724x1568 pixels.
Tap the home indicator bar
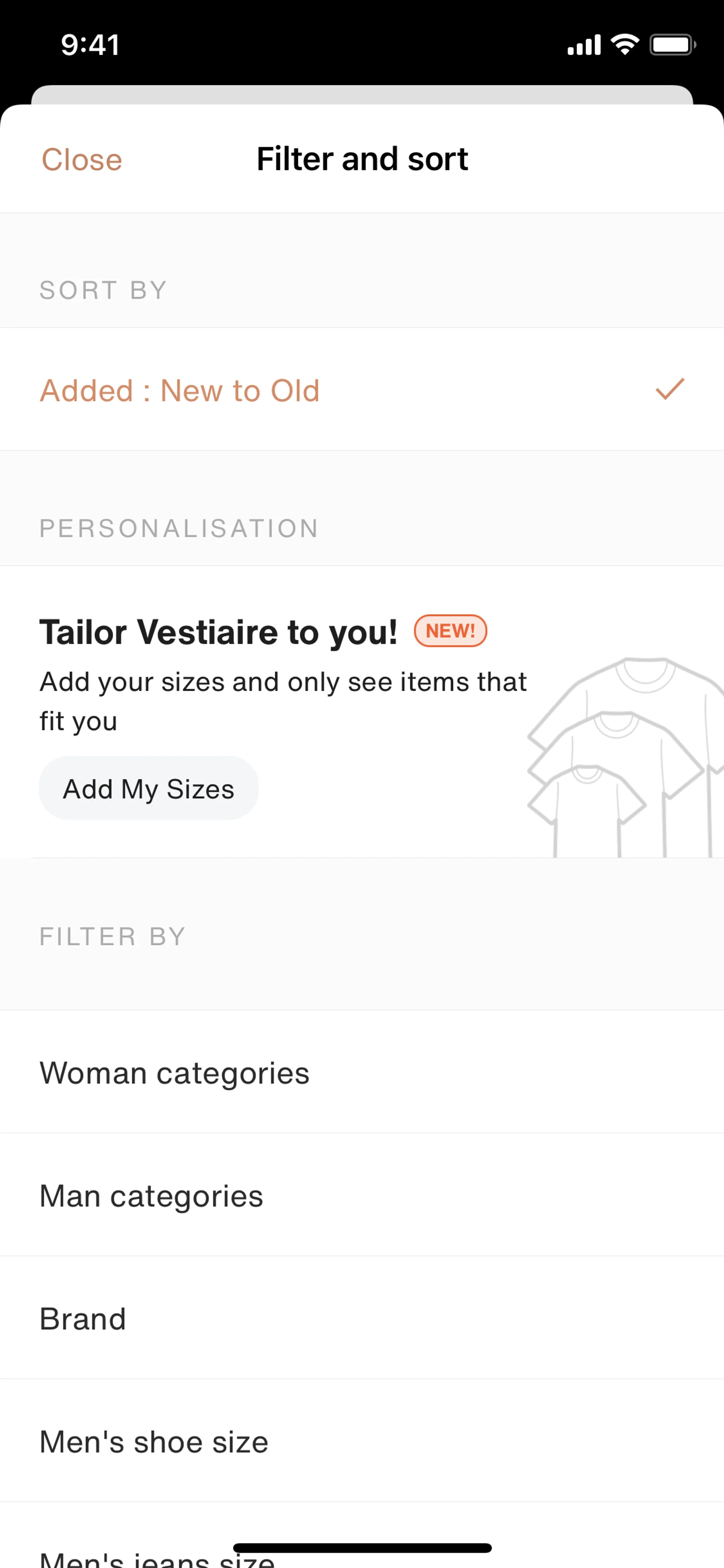pyautogui.click(x=362, y=1547)
